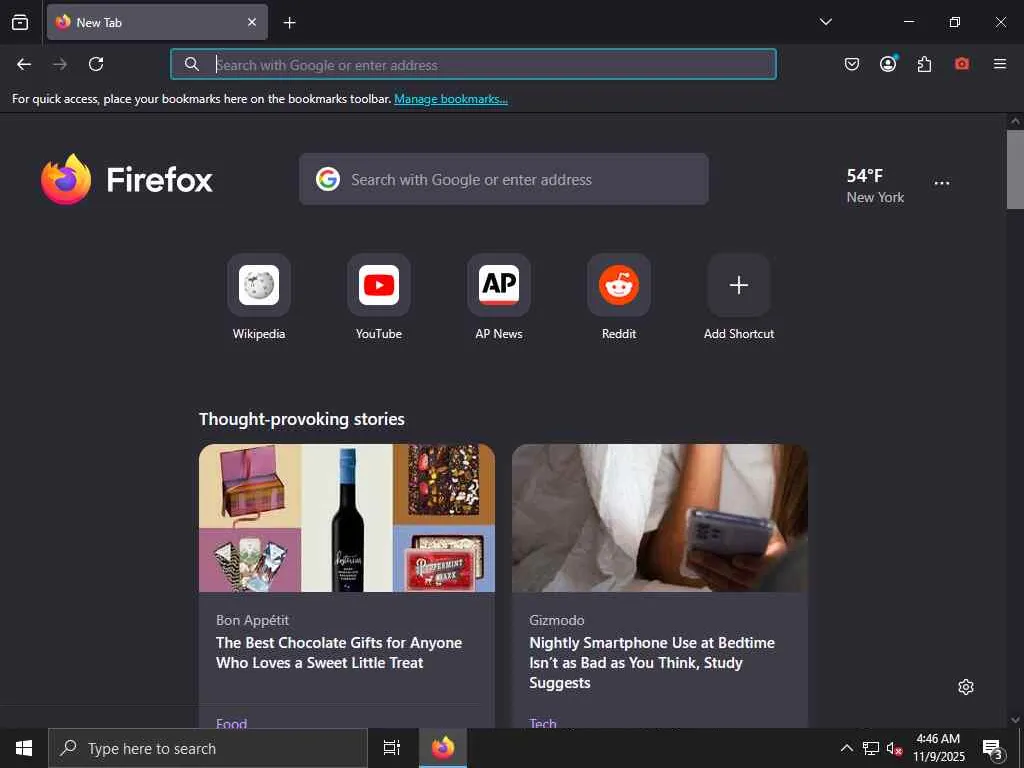Open the Windows Start menu
This screenshot has width=1024, height=768.
(24, 748)
